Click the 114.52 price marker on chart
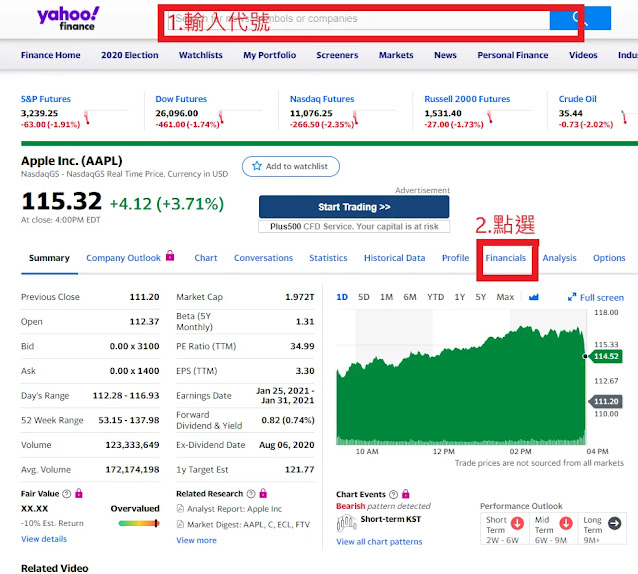The image size is (638, 574). 605,356
